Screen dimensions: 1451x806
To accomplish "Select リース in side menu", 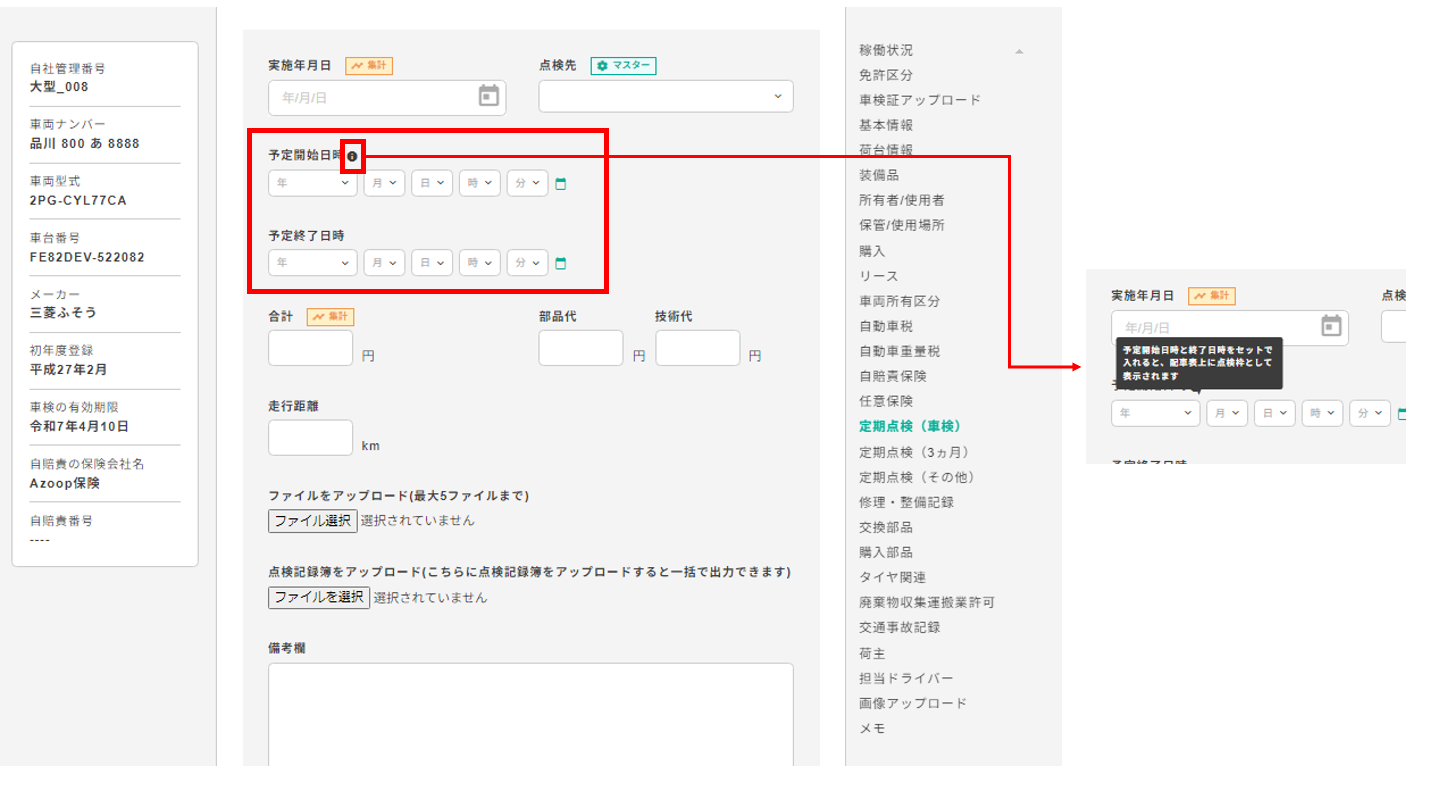I will click(879, 276).
